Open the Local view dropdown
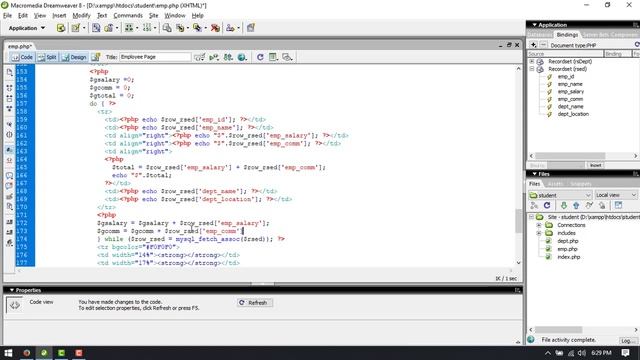This screenshot has height=360, width=640. pyautogui.click(x=616, y=195)
